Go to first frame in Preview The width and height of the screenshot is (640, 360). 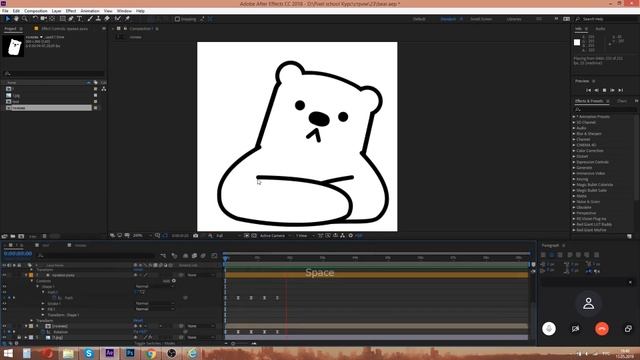(x=589, y=90)
